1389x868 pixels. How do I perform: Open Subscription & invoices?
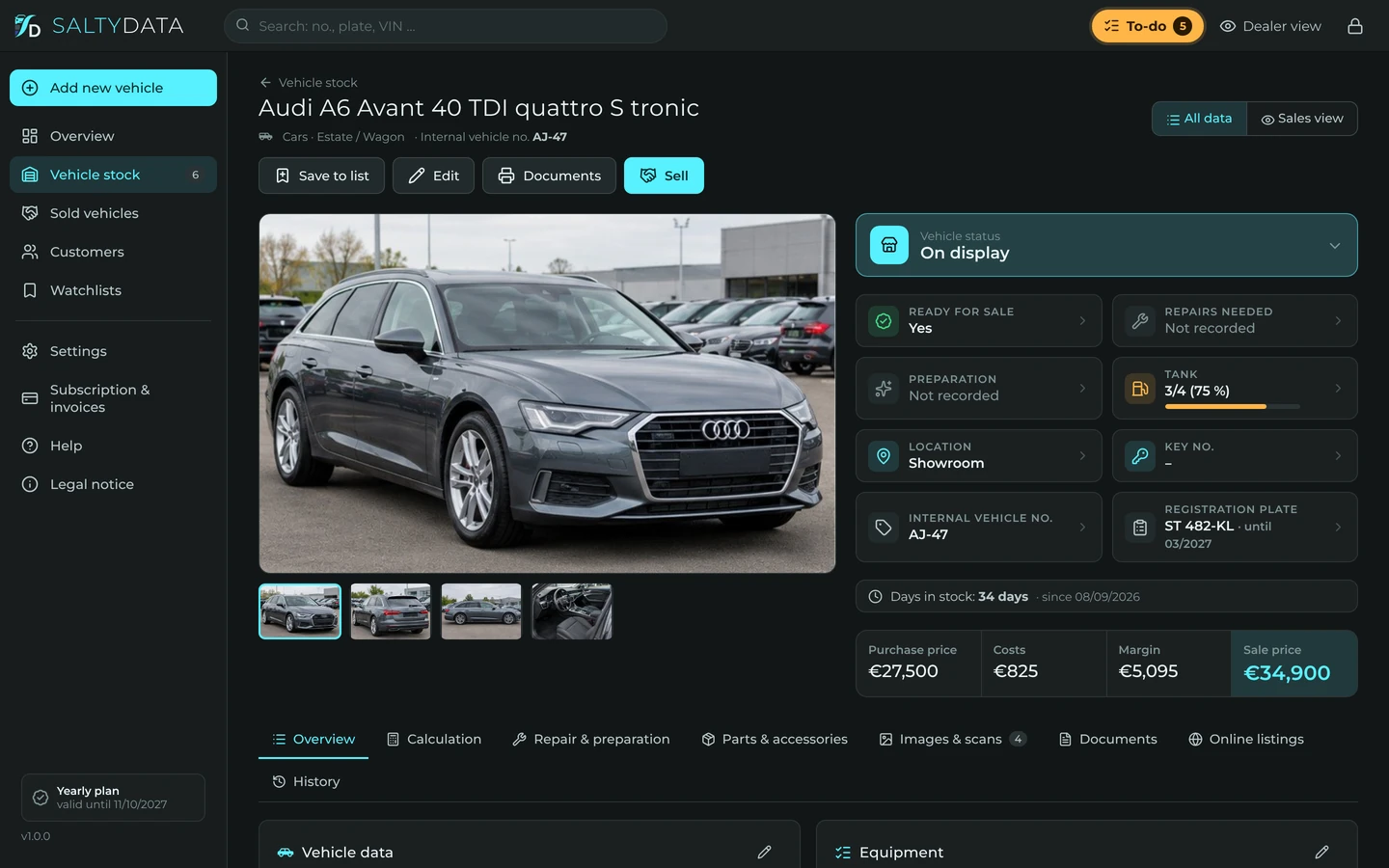click(x=113, y=398)
